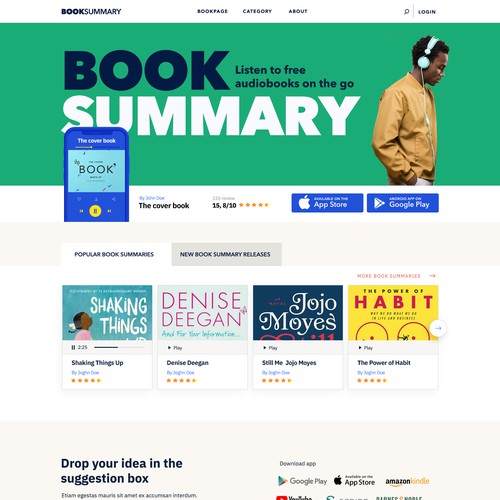The height and width of the screenshot is (500, 500).
Task: Pause the Shaking Things Up audio
Action: pyautogui.click(x=73, y=347)
